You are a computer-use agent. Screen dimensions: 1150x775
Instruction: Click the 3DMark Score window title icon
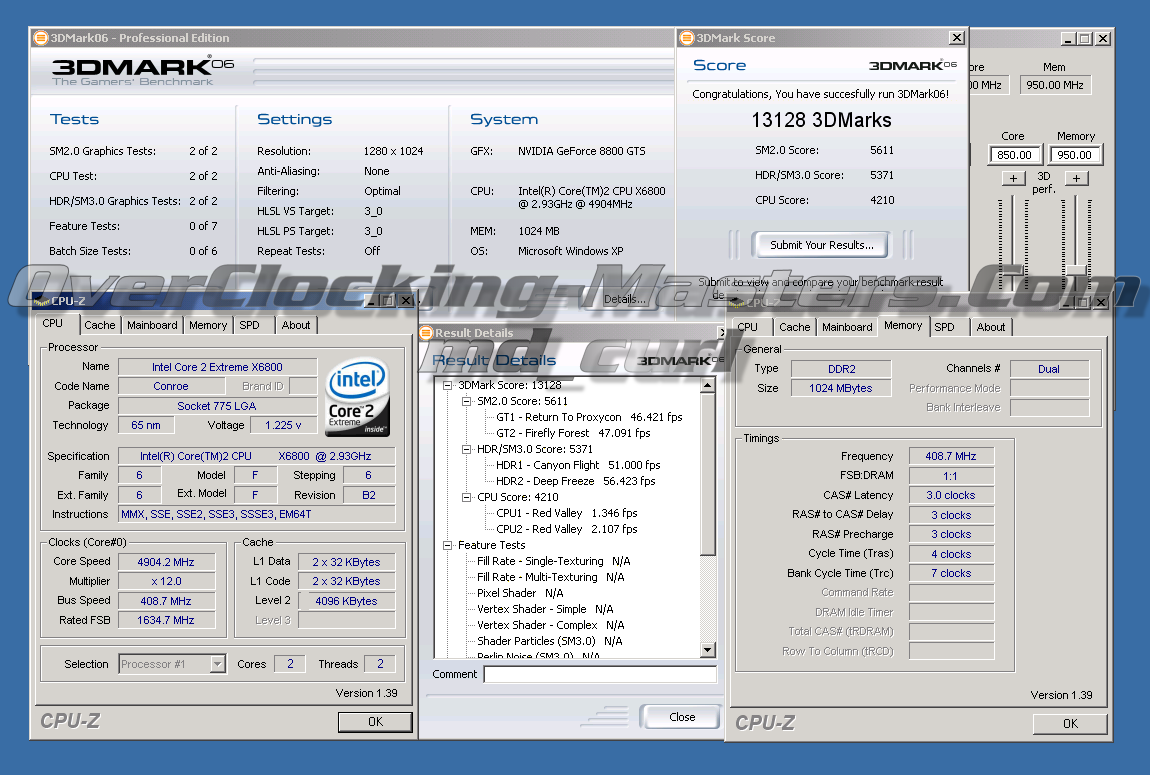tap(686, 37)
